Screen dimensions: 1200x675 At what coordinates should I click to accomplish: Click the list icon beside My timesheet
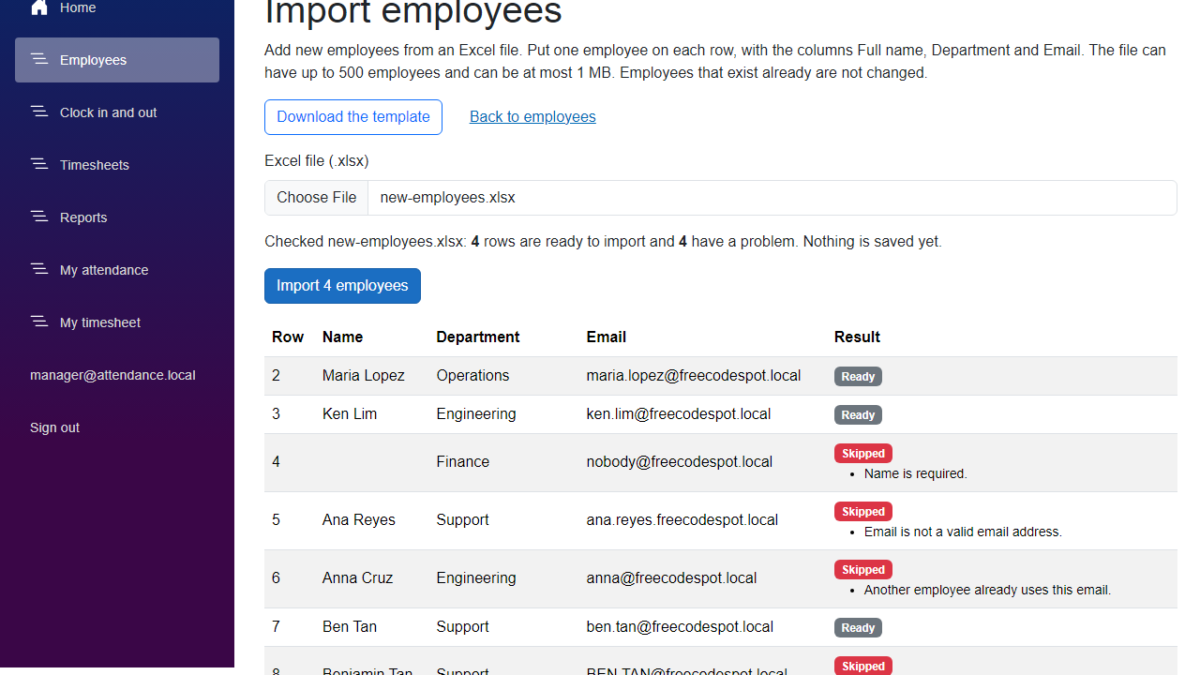point(39,322)
